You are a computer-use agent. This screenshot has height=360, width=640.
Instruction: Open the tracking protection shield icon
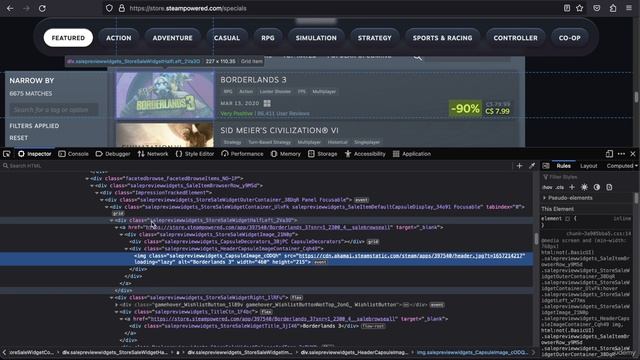coord(109,8)
